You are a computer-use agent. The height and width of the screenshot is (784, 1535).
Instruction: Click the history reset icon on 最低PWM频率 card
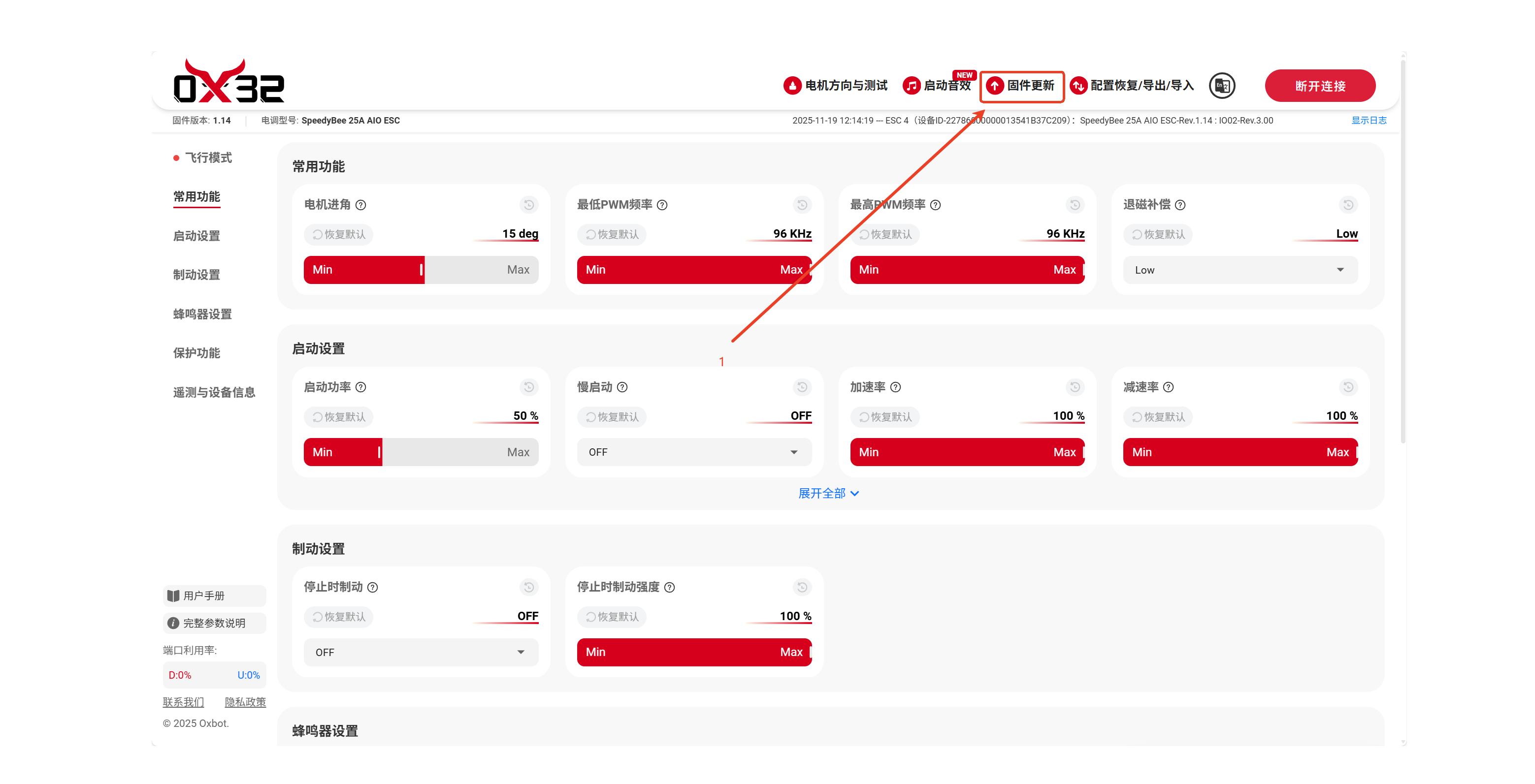(802, 205)
